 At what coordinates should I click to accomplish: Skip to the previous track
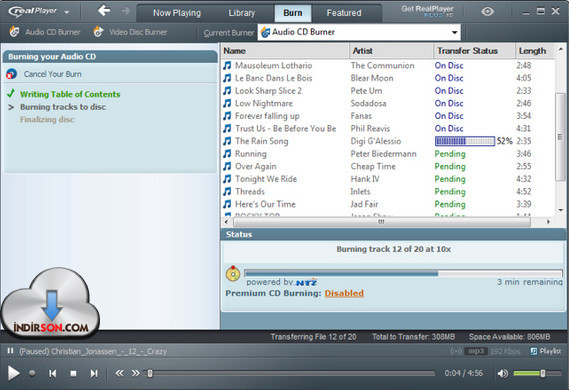tap(53, 373)
